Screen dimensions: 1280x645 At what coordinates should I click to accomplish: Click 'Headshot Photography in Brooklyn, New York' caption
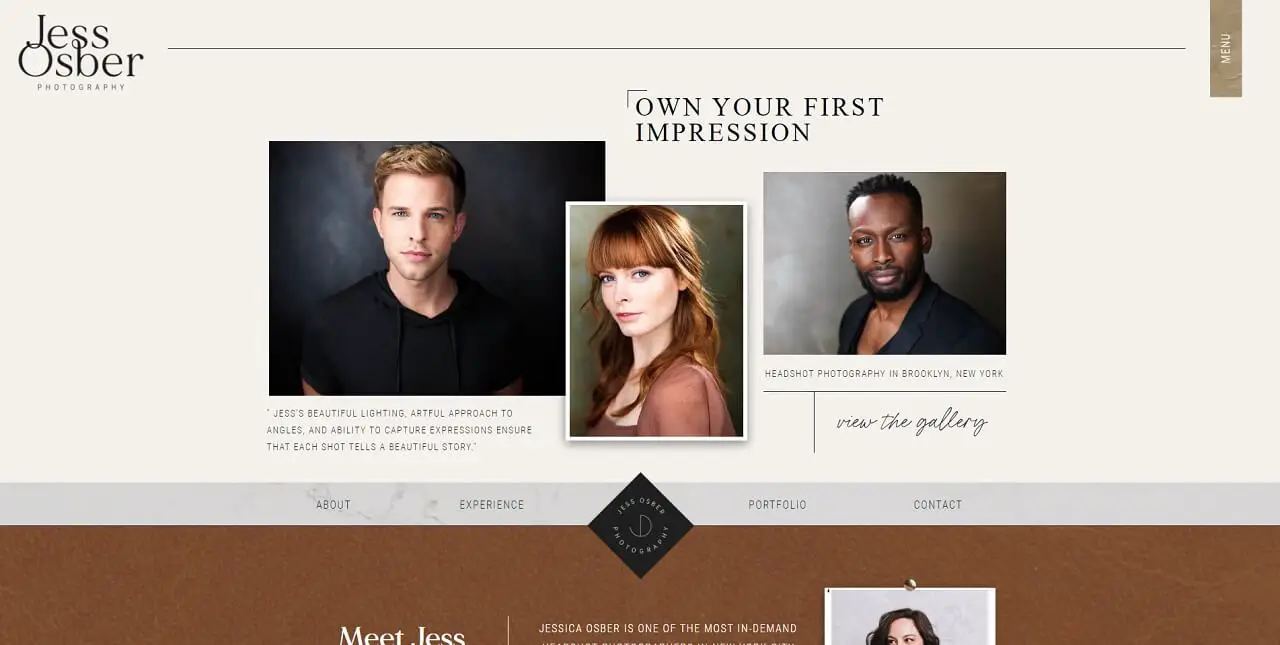click(x=884, y=374)
